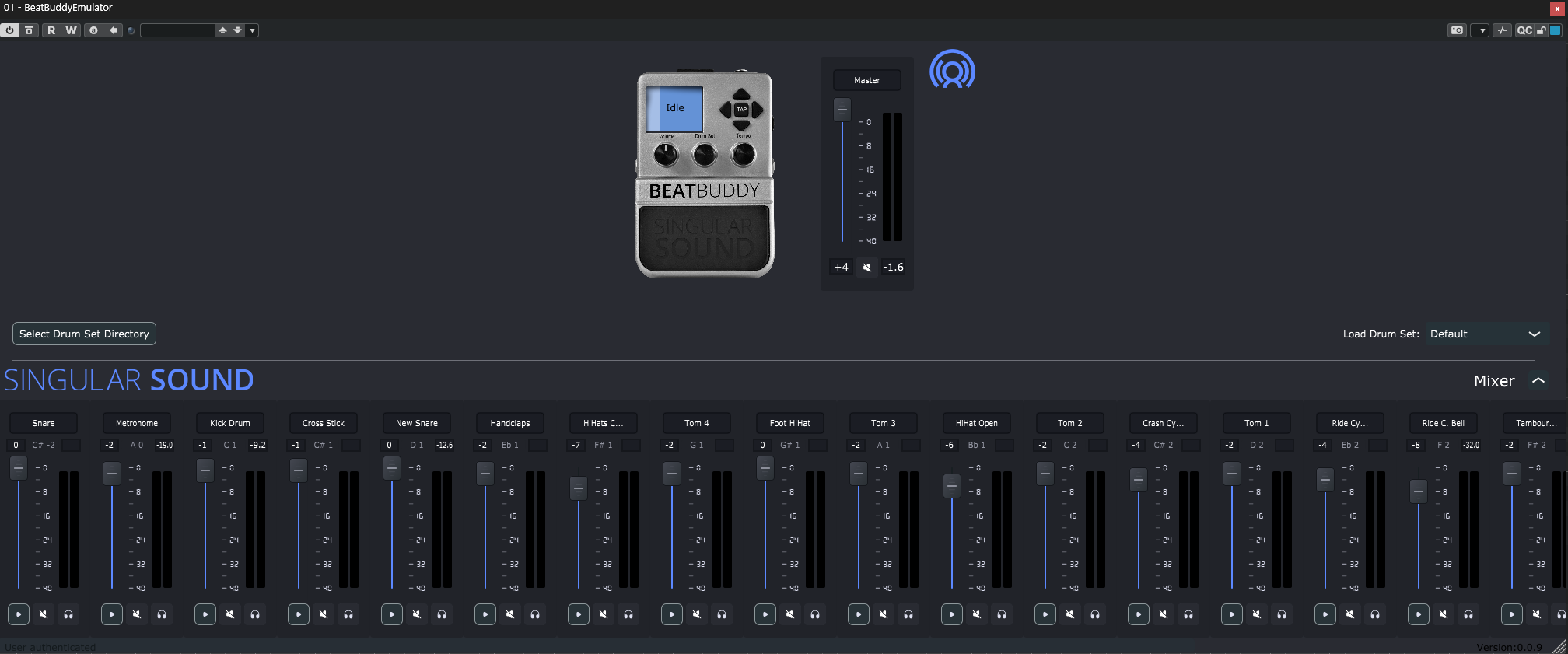
Task: Play the Ride Cy... sample preview
Action: point(1325,614)
